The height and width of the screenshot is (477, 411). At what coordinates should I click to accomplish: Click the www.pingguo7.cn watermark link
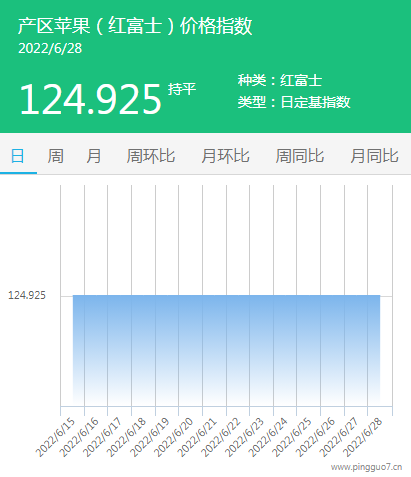coord(366,467)
